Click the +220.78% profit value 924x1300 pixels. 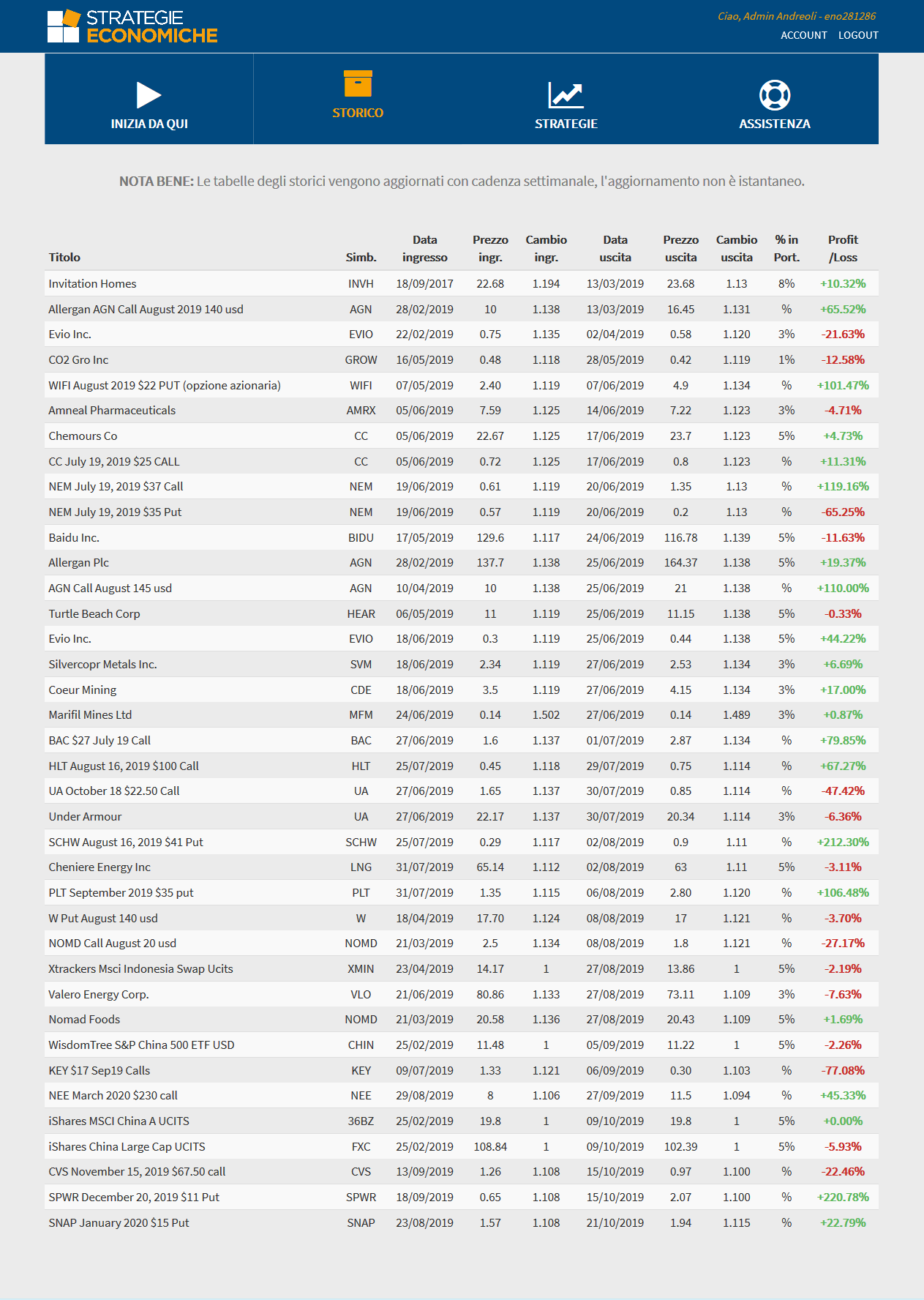pos(843,1197)
